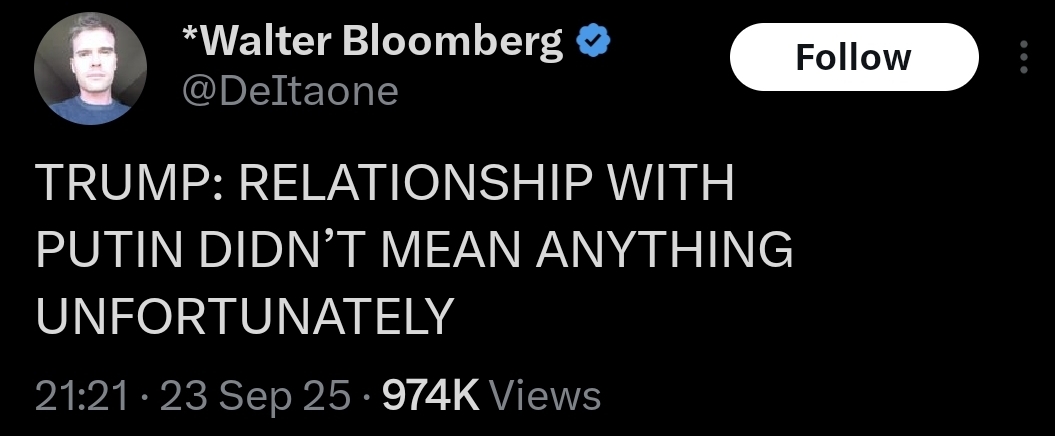Screen dimensions: 1055x436
Task: Follow the Walter Bloomberg account
Action: pos(854,57)
